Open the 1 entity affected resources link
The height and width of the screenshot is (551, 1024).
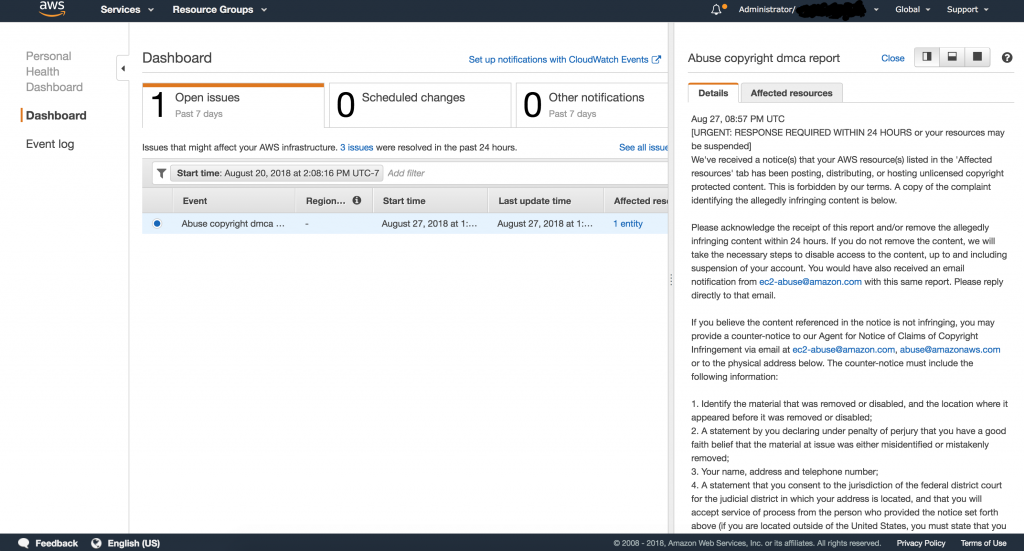pyautogui.click(x=628, y=223)
